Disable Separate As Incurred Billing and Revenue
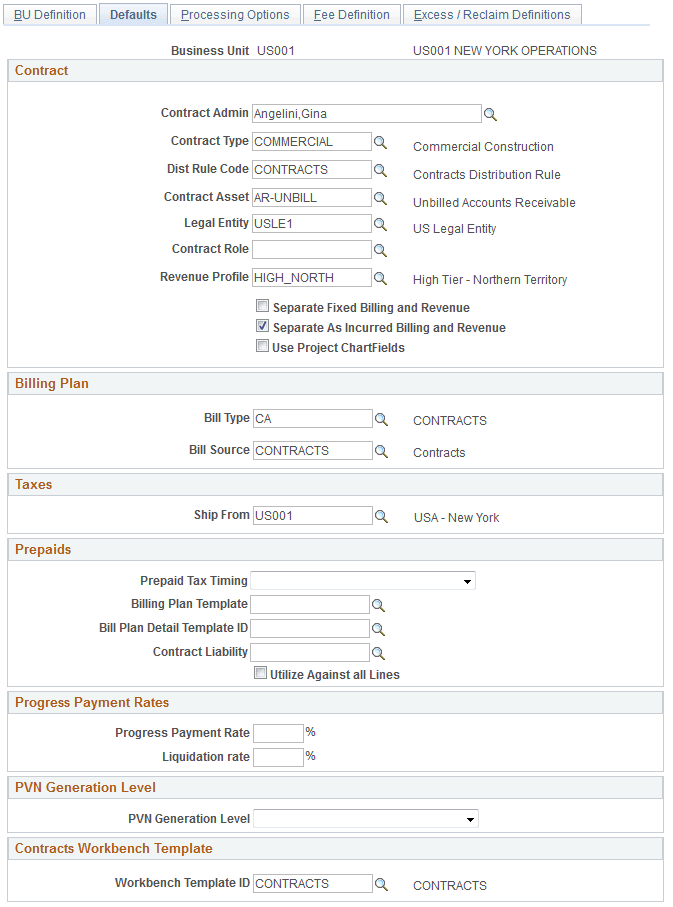673x907 pixels. [262, 326]
